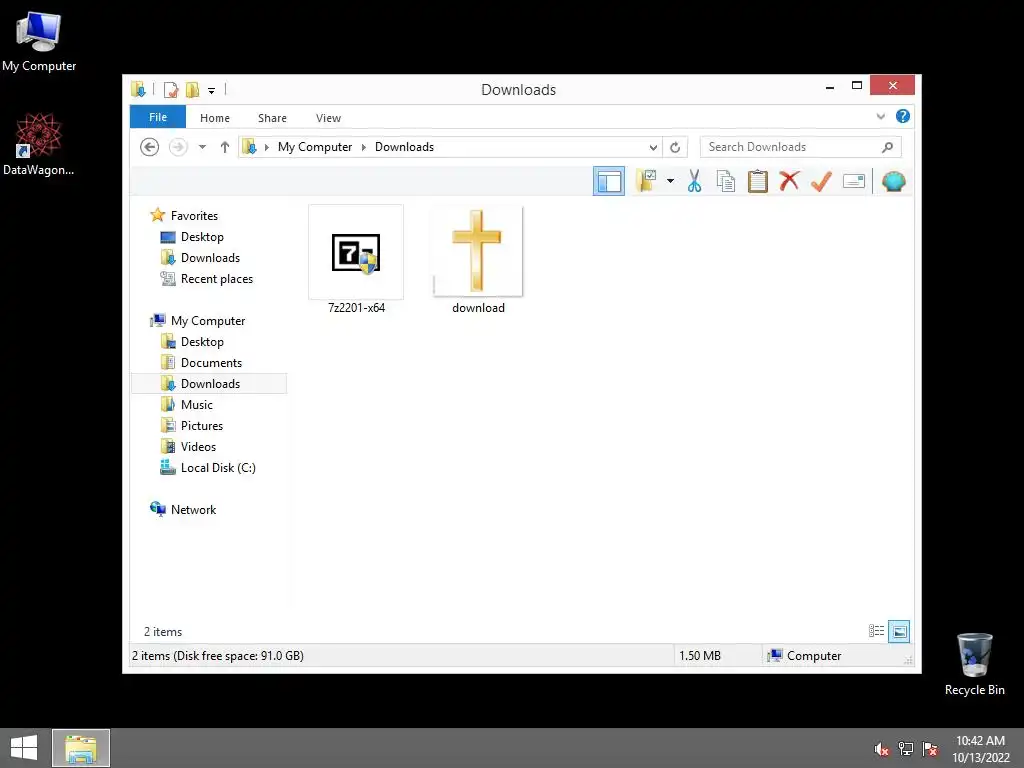Click the Rename toolbar icon
Image resolution: width=1024 pixels, height=768 pixels.
[854, 181]
